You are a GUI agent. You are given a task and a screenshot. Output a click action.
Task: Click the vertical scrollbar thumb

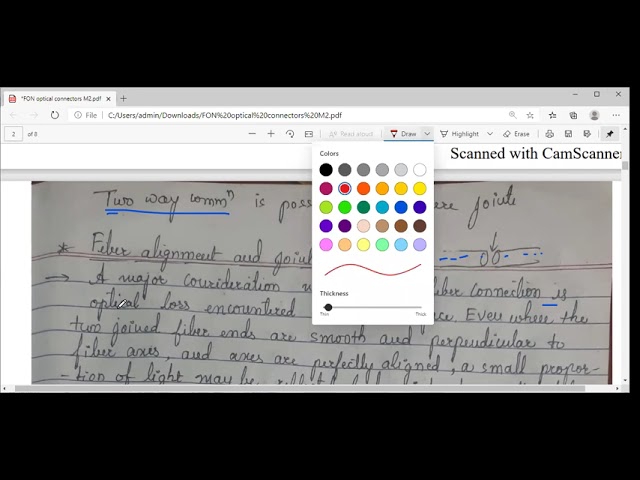[624, 166]
